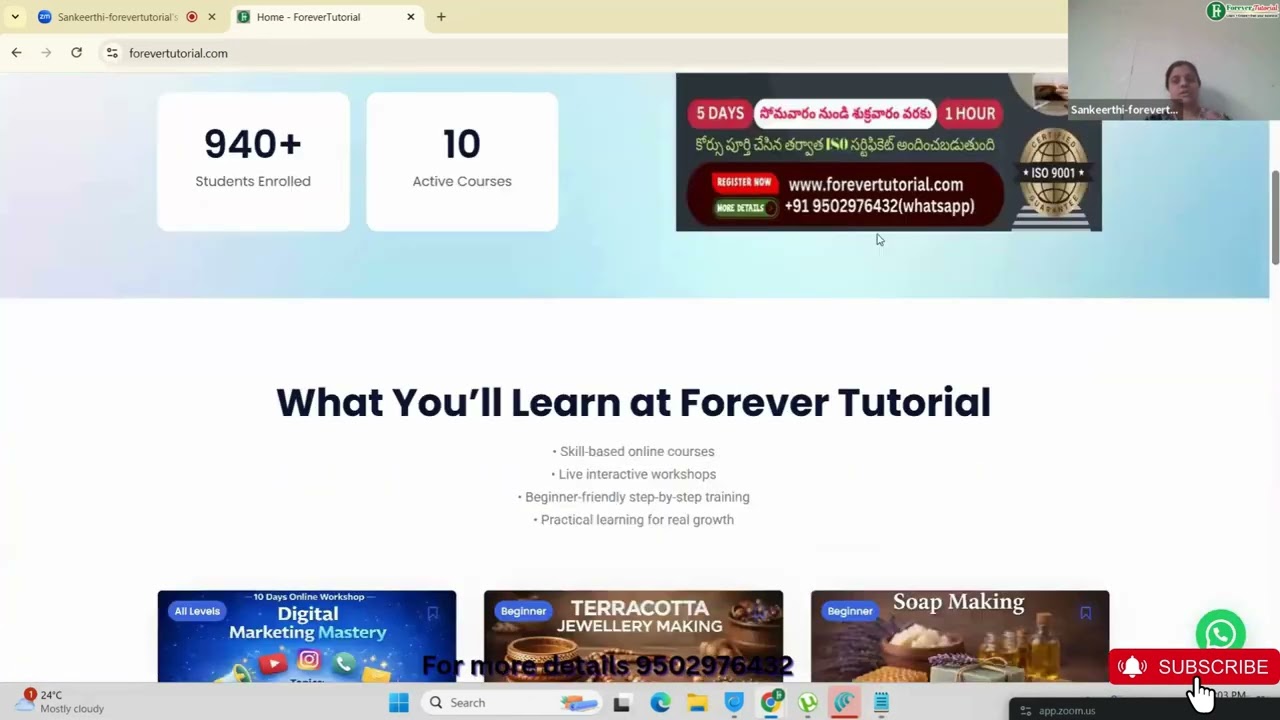Click the Beginner badge on Soap Making card
The width and height of the screenshot is (1280, 720).
(x=850, y=611)
